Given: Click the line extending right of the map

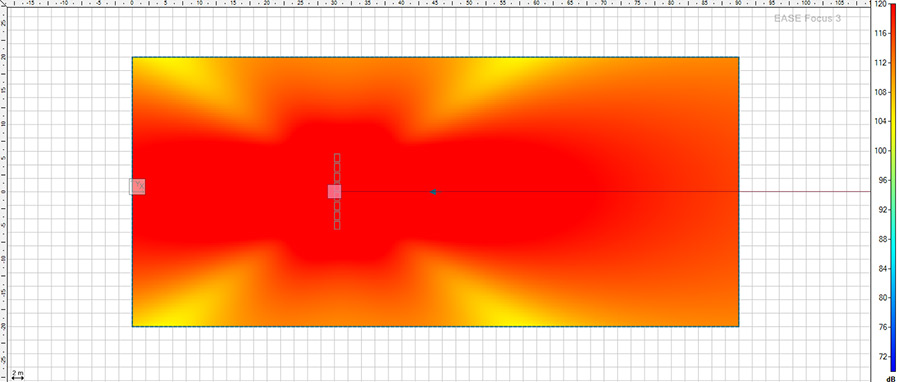Looking at the screenshot, I should pyautogui.click(x=804, y=192).
